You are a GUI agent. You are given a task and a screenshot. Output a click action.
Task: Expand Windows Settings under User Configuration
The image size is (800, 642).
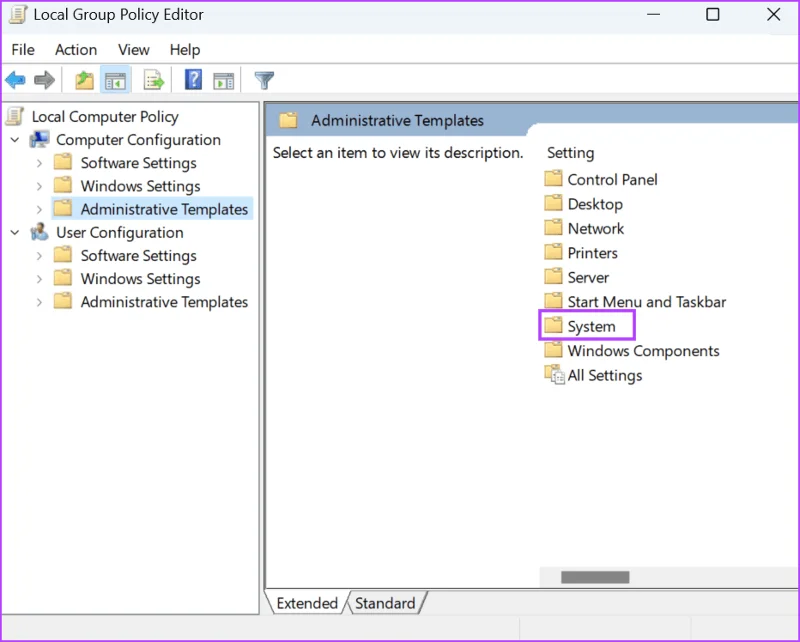click(x=39, y=279)
